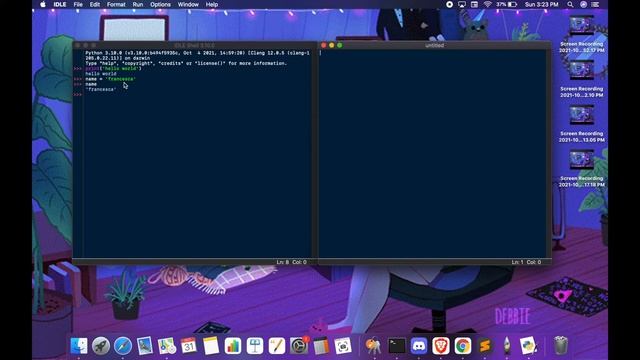Image resolution: width=640 pixels, height=360 pixels.
Task: Click the print("hello world") line in shell
Action: tap(113, 69)
